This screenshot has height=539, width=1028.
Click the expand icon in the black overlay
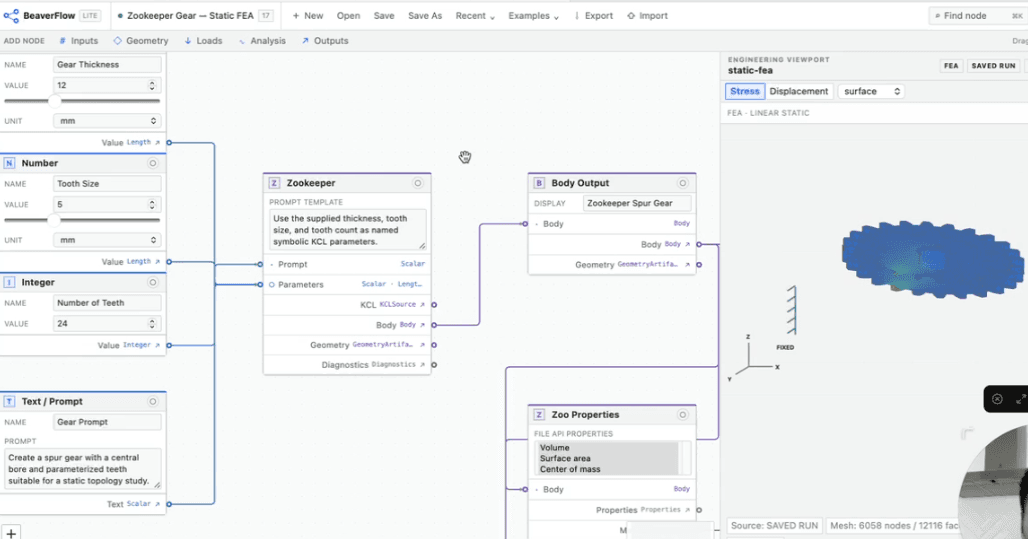point(1020,399)
